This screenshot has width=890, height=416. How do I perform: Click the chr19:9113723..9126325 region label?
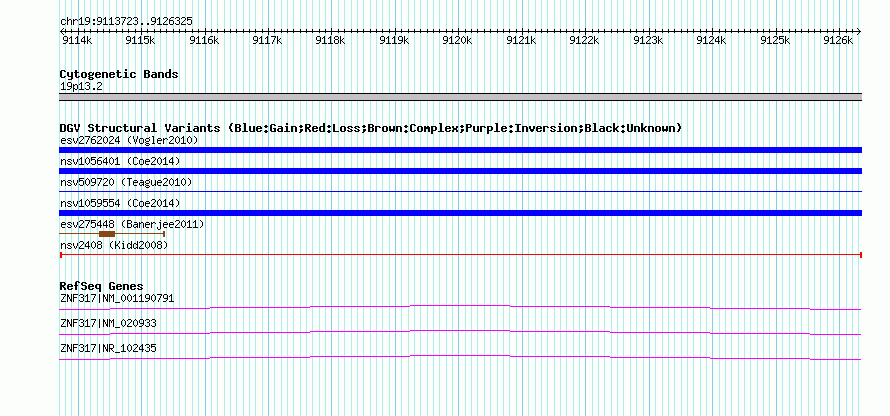tap(126, 21)
